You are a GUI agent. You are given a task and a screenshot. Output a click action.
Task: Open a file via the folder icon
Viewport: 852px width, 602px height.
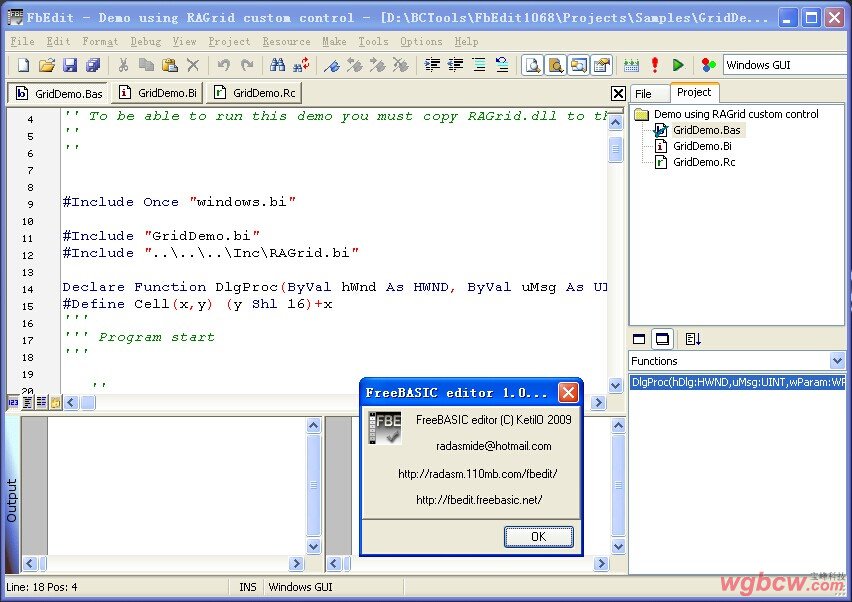pyautogui.click(x=47, y=65)
